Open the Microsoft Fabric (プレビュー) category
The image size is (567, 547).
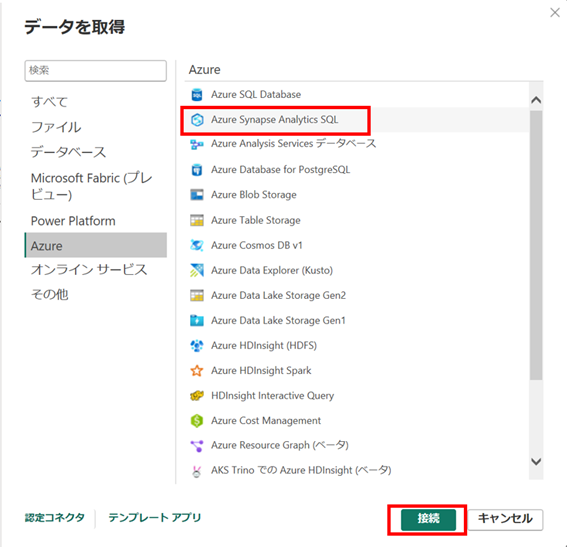pos(91,187)
